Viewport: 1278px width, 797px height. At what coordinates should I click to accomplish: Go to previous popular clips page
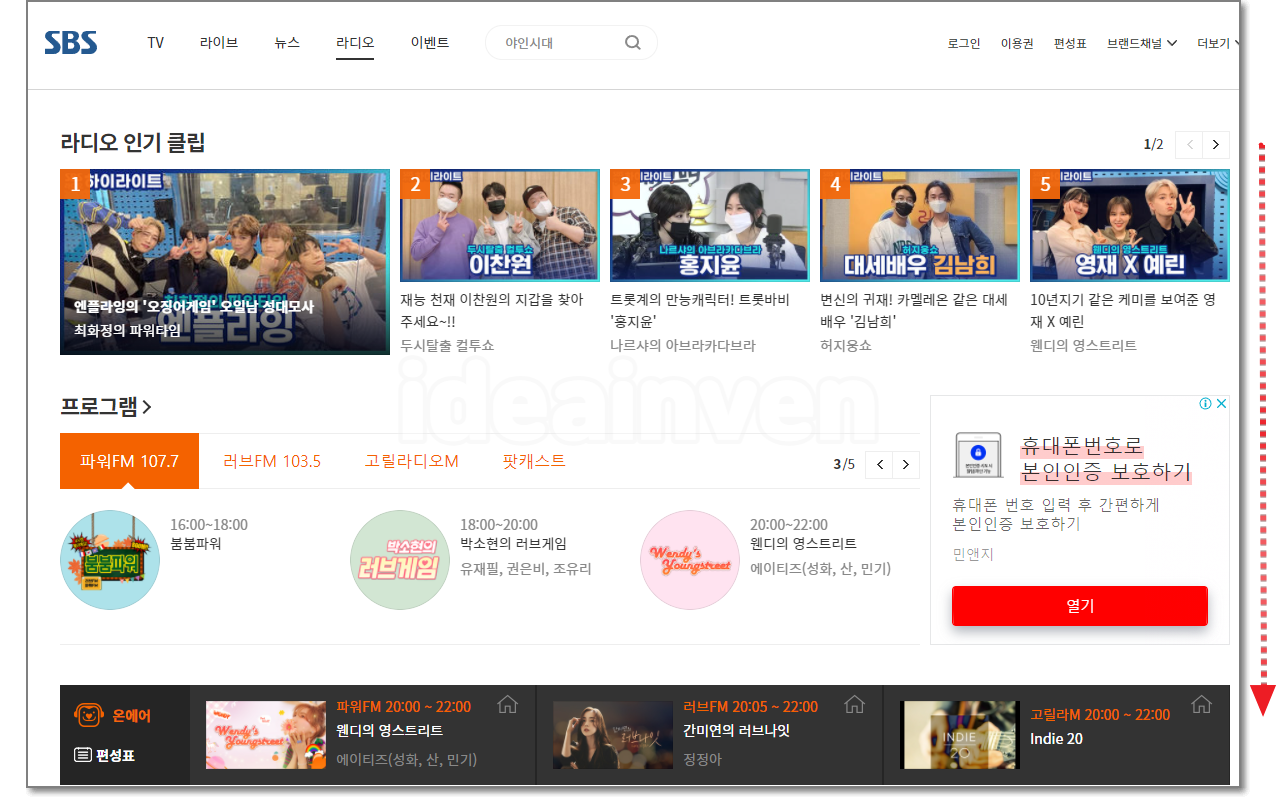tap(1189, 144)
